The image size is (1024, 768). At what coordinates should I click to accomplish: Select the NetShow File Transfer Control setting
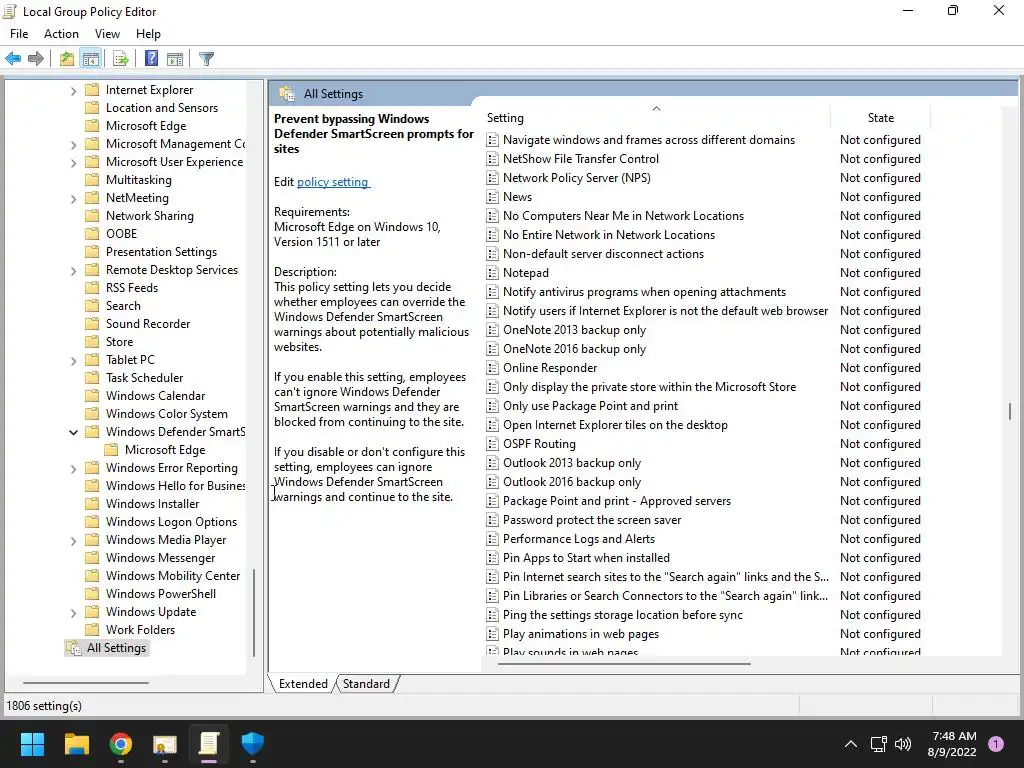point(581,159)
